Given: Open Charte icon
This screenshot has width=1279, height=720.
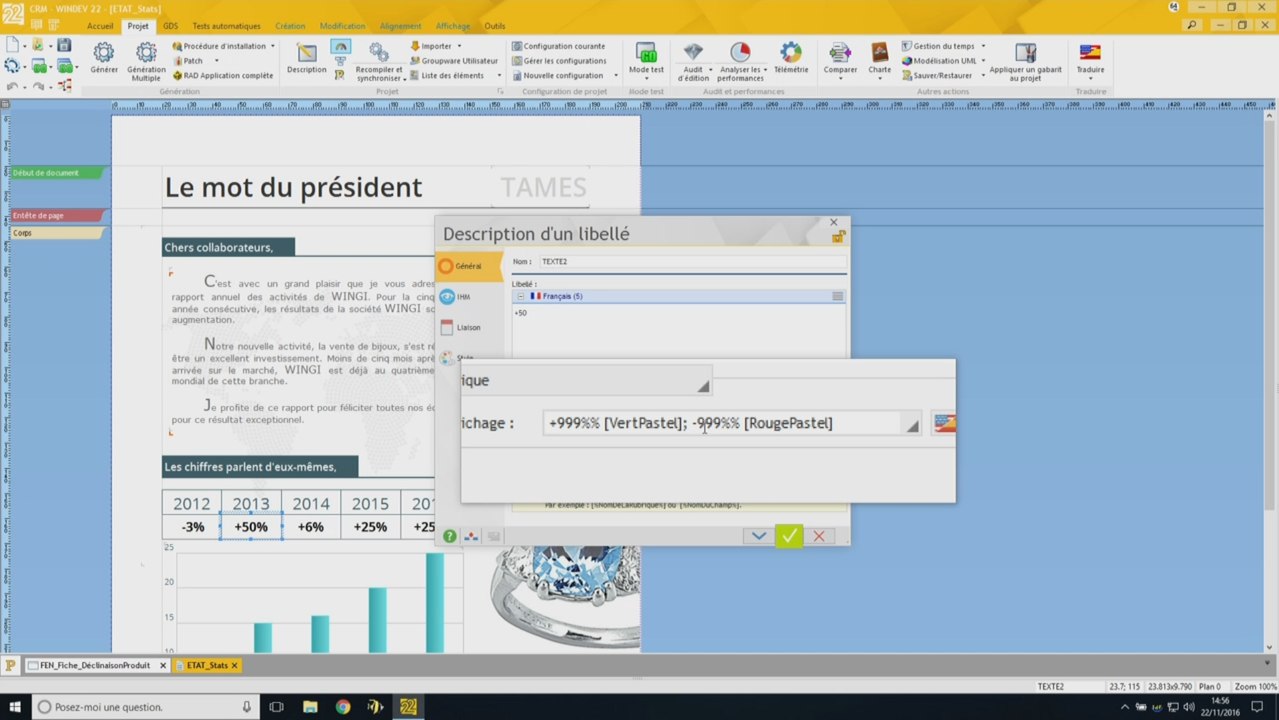Looking at the screenshot, I should pos(879,52).
